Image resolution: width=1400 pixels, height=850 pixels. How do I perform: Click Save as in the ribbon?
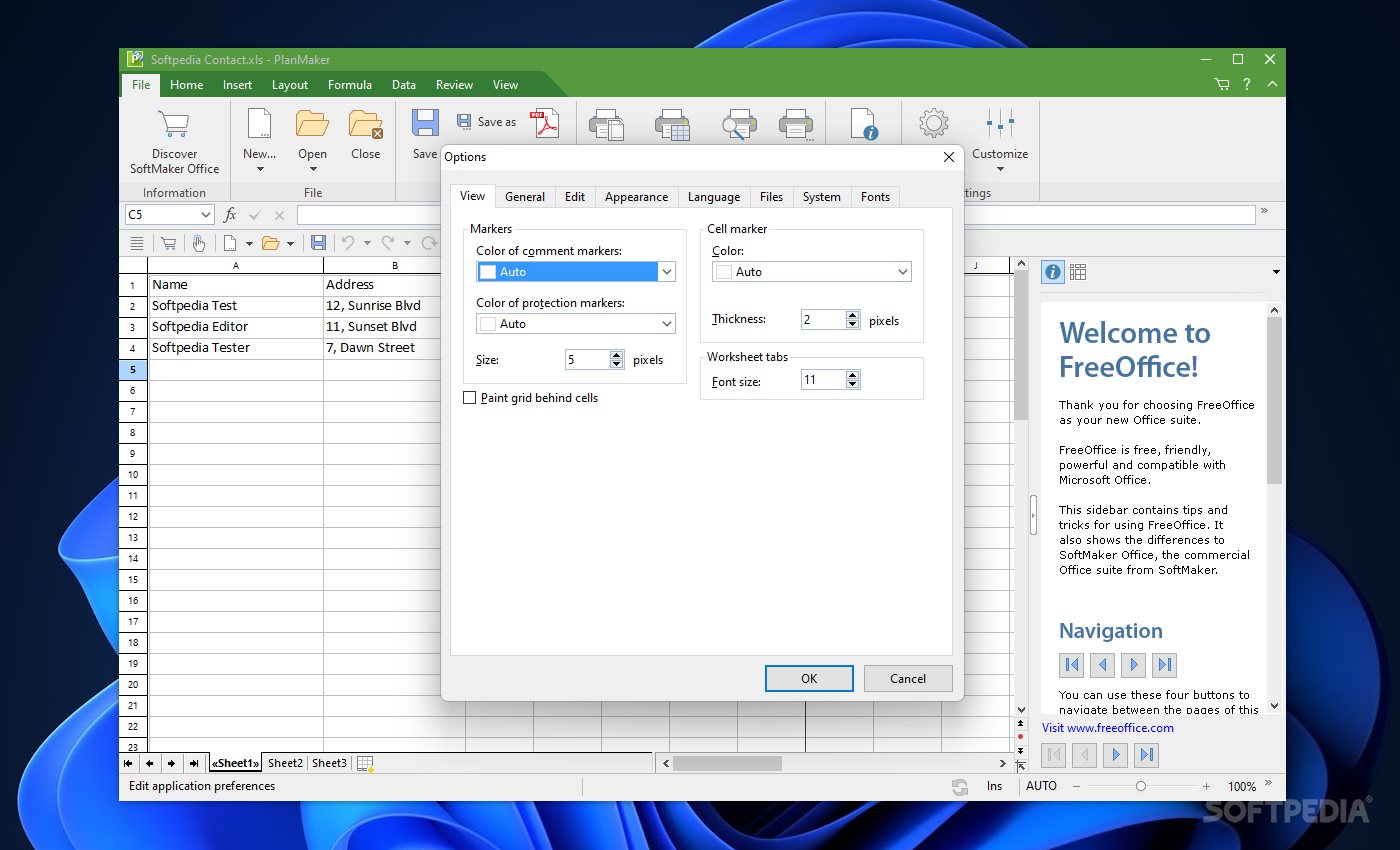[486, 122]
